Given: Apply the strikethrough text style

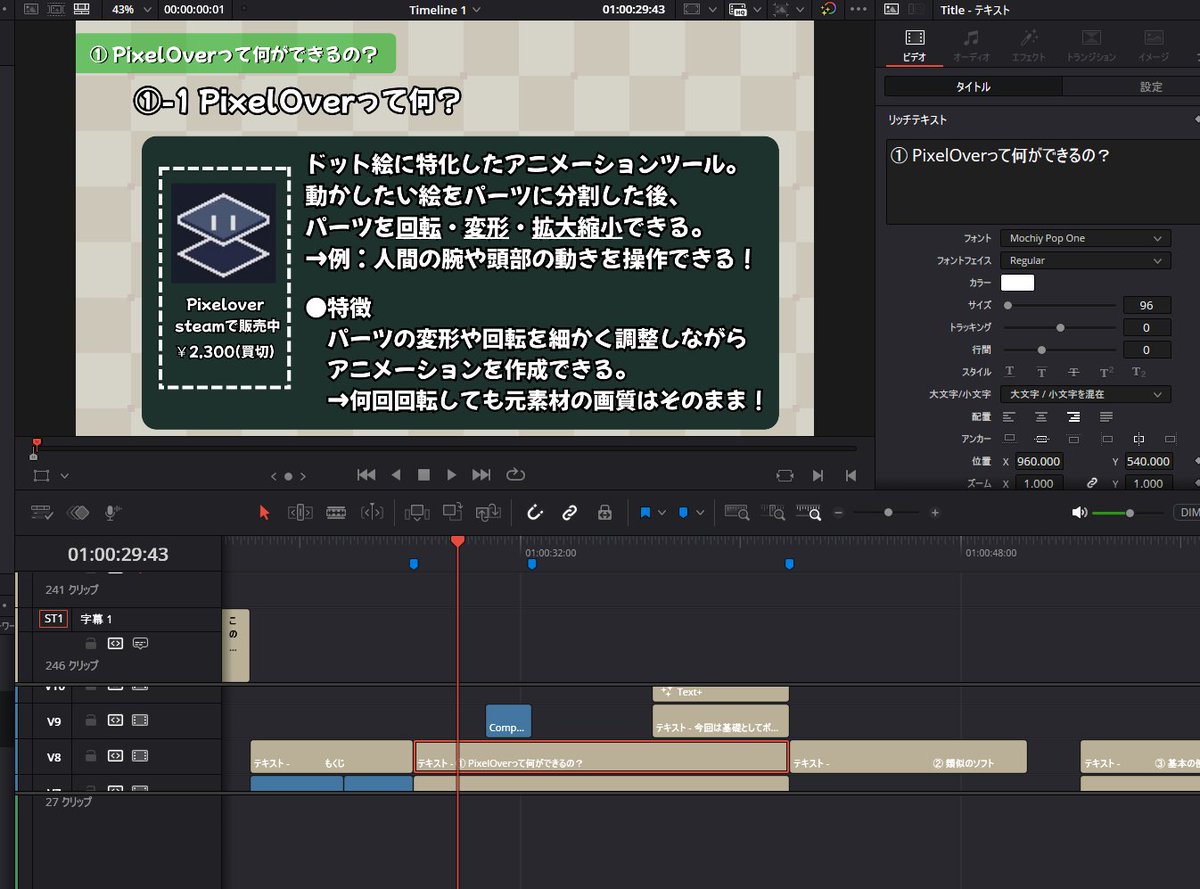Looking at the screenshot, I should [1073, 372].
